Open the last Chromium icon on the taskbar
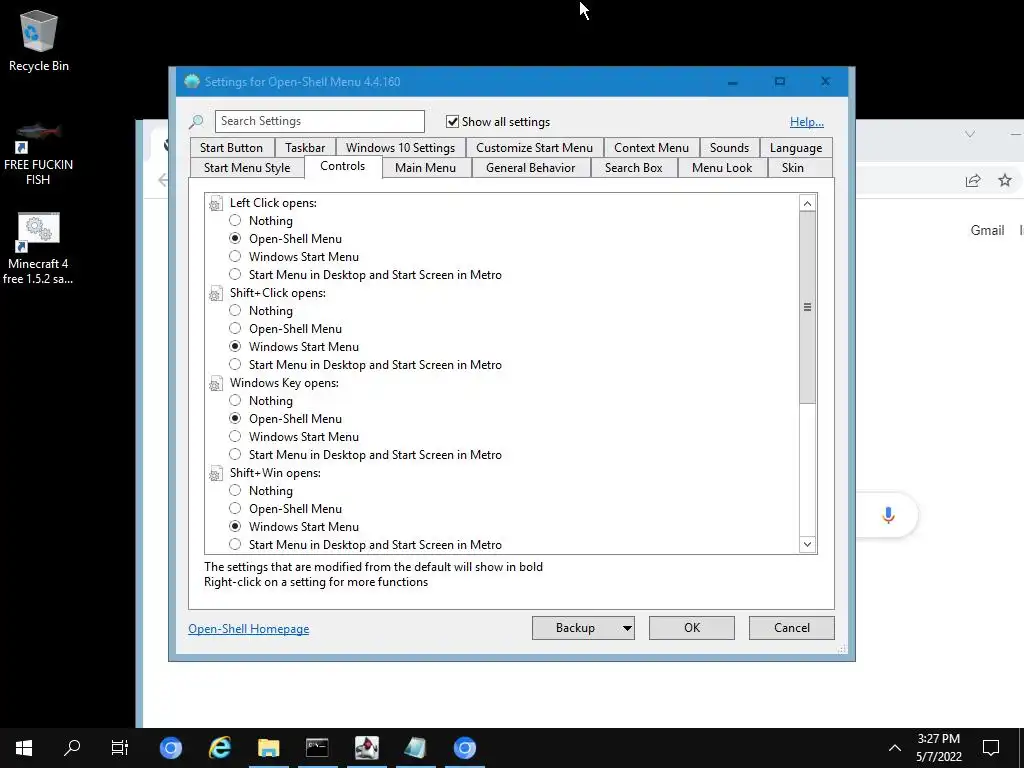1024x768 pixels. 464,748
